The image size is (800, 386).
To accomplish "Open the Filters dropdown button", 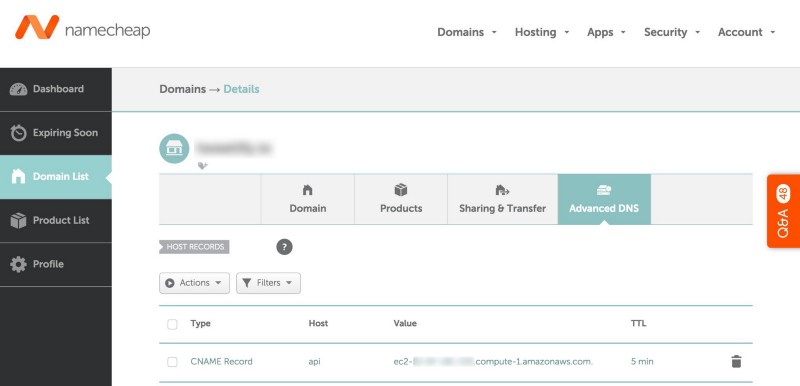I will 268,283.
